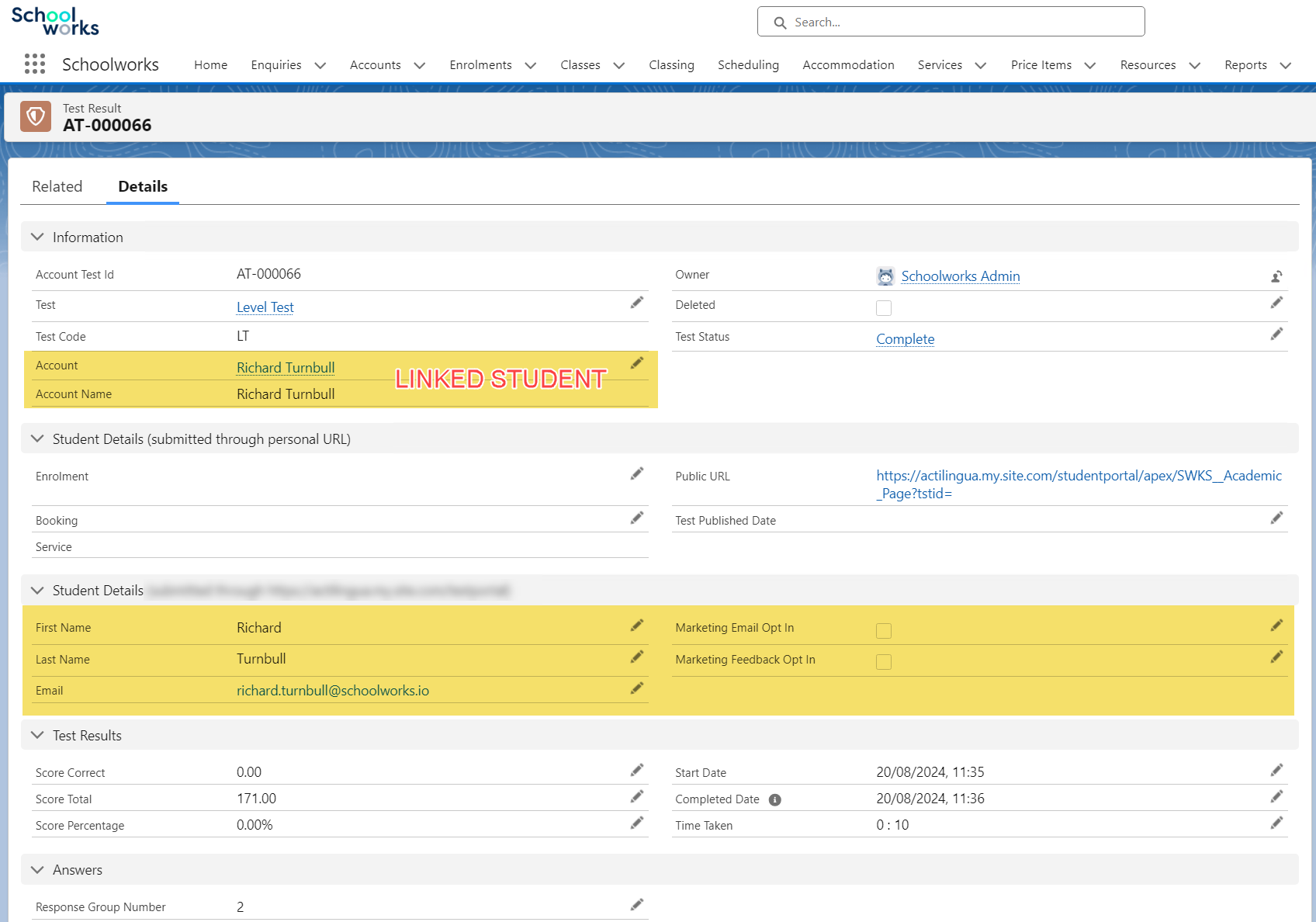This screenshot has width=1316, height=922.
Task: Edit the Test field pencil icon
Action: click(x=637, y=303)
